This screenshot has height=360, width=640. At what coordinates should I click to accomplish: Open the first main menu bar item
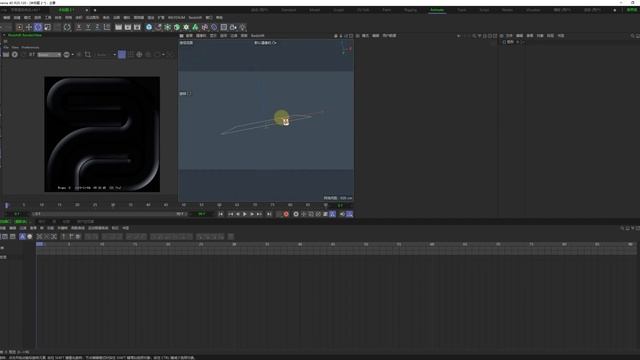pos(7,18)
